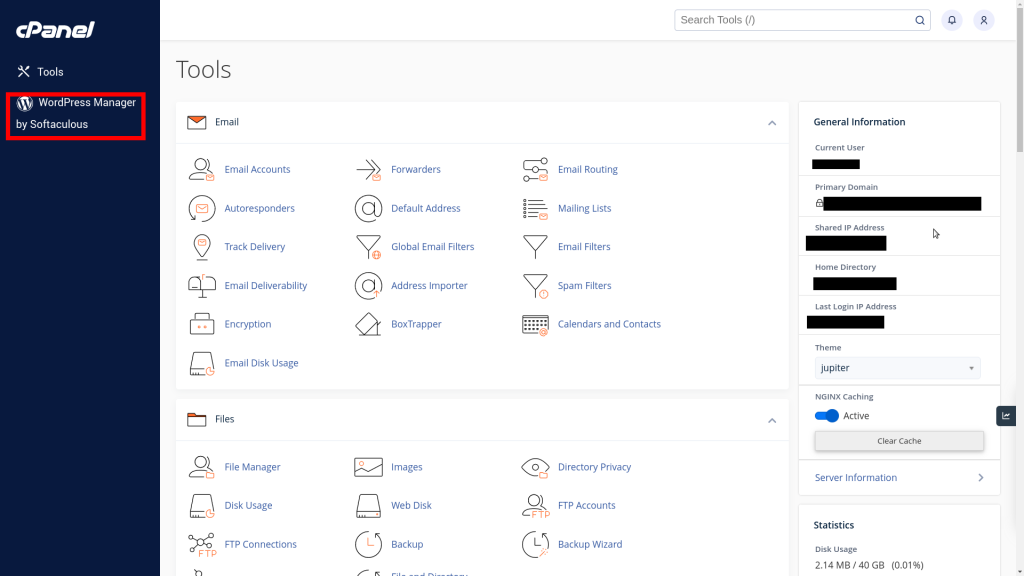Click the Disk Usage 2.14 MB value

pyautogui.click(x=869, y=566)
